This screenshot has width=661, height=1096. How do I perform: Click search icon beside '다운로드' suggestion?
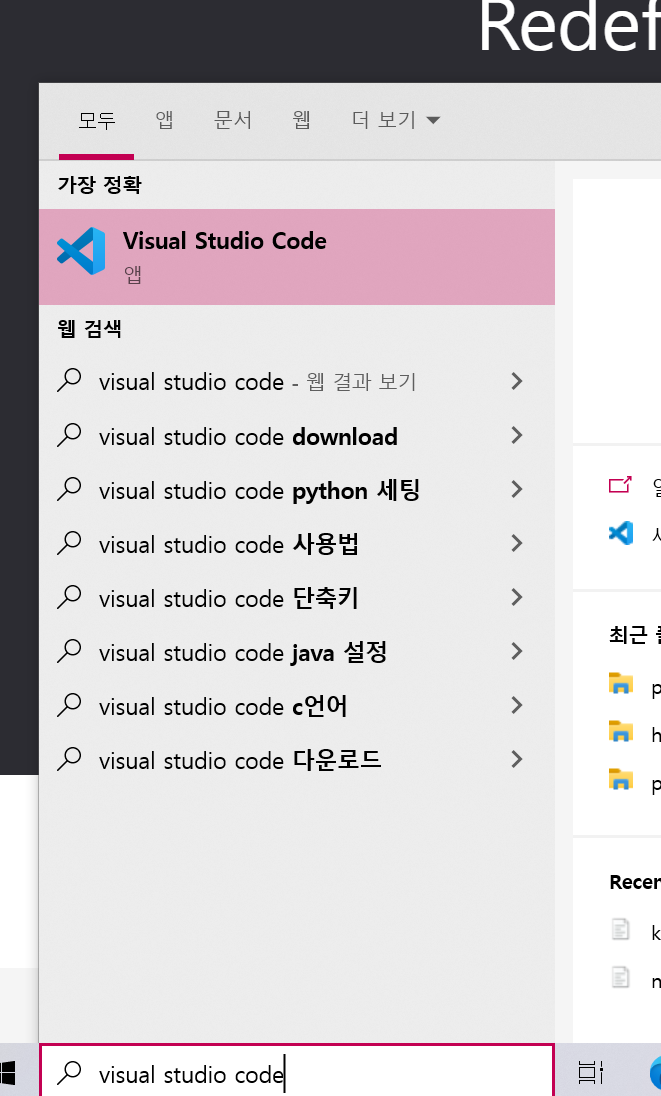pyautogui.click(x=69, y=758)
